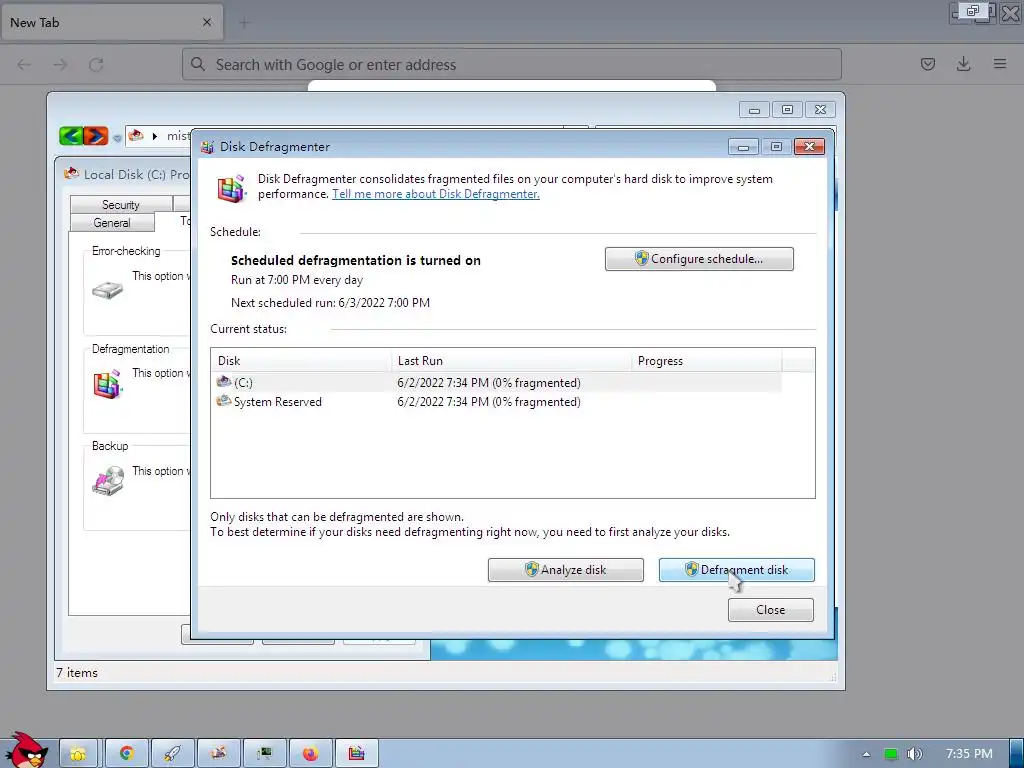Click Backup icon in Properties window
The width and height of the screenshot is (1024, 768).
coord(108,481)
